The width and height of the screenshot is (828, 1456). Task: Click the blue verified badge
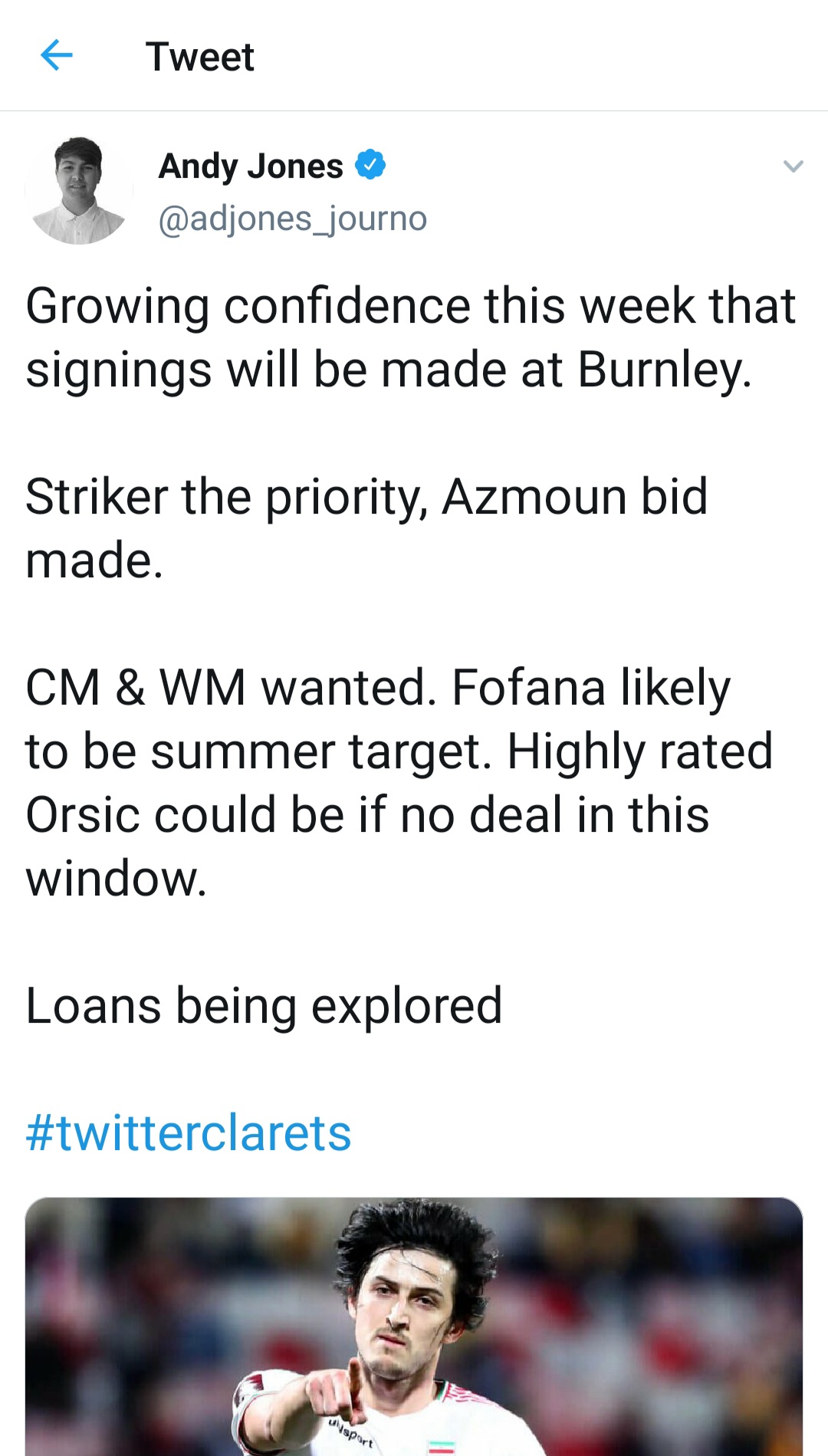click(370, 165)
